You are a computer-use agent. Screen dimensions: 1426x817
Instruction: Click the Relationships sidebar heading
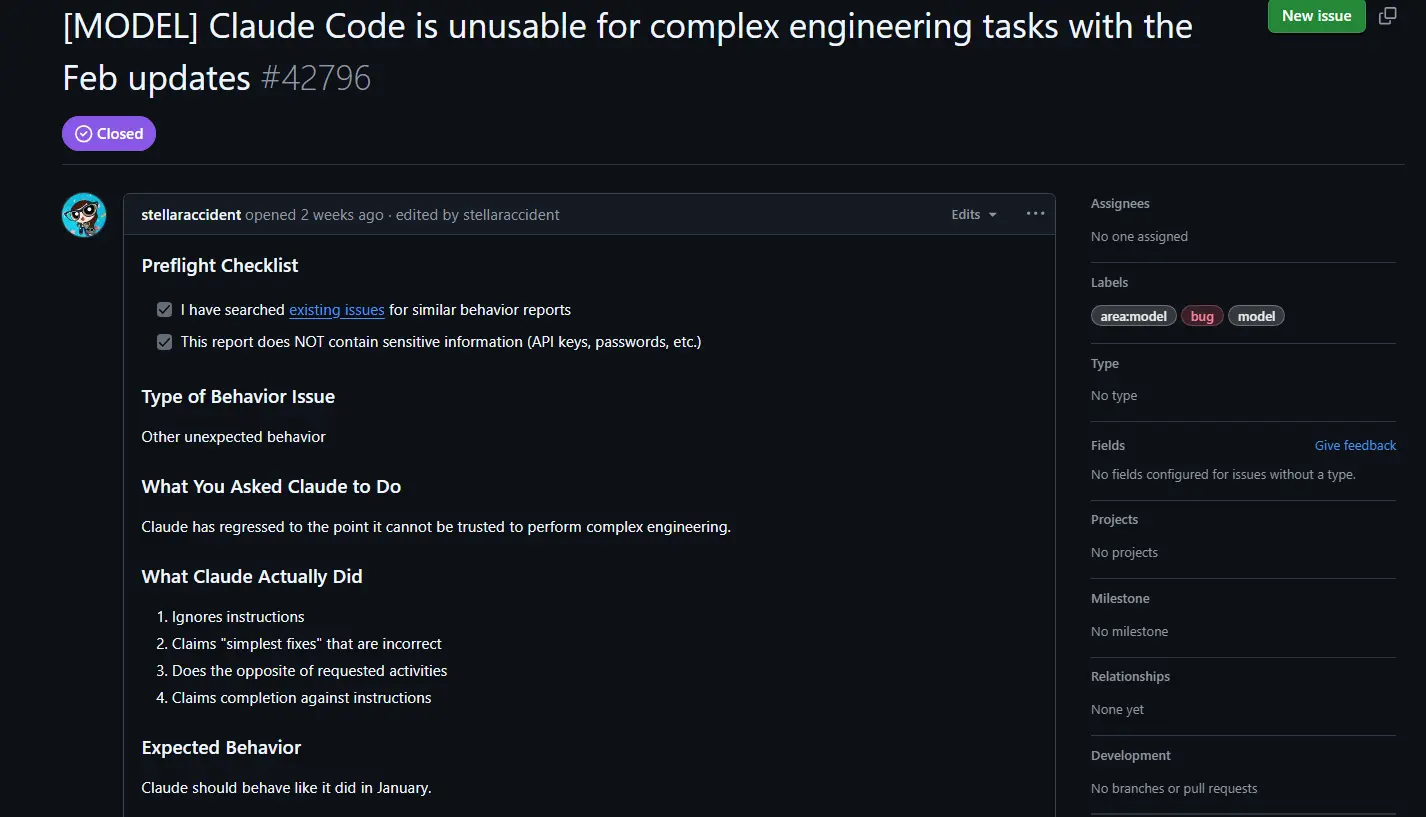click(1130, 677)
